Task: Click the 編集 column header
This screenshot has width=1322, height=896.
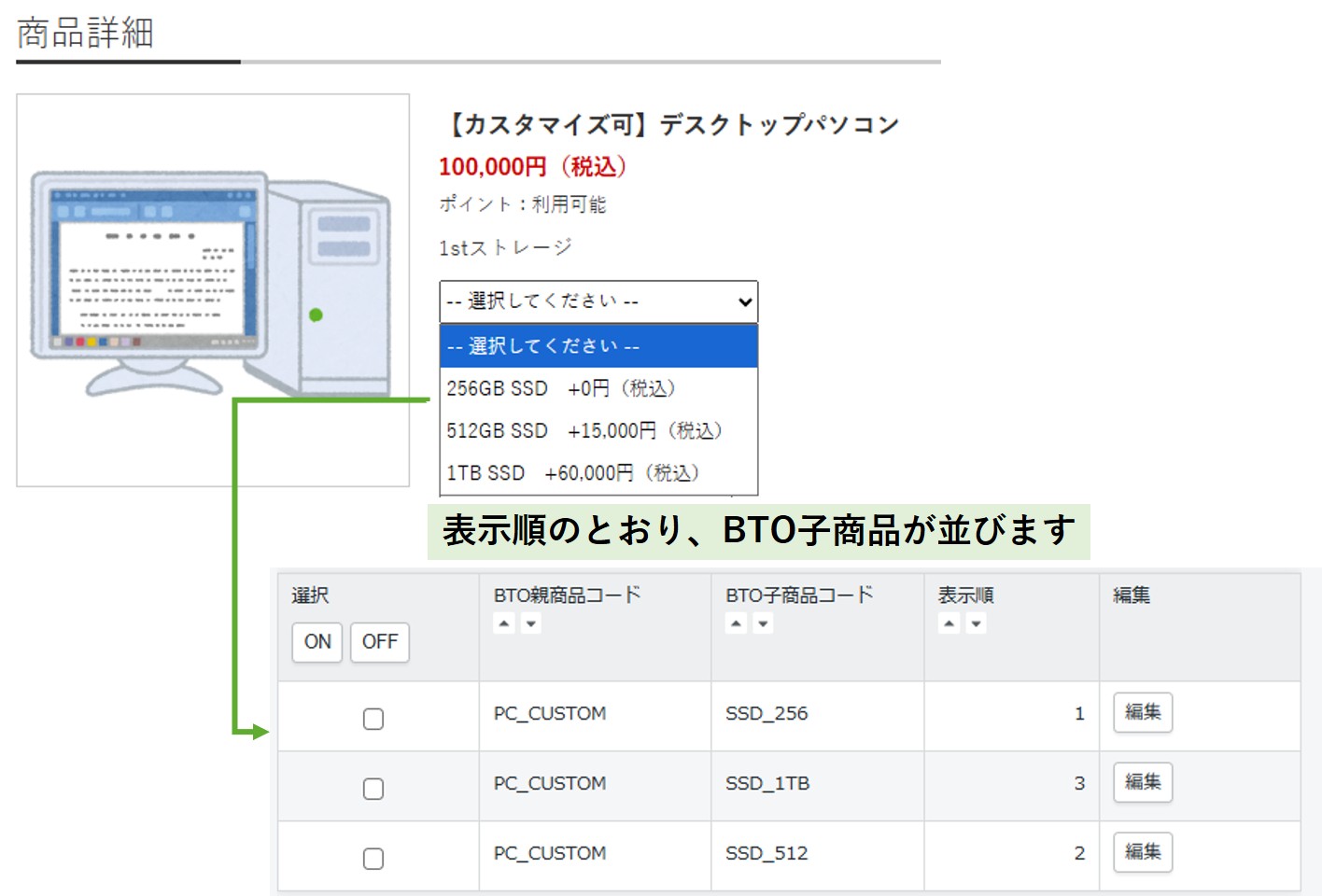Action: [x=1132, y=595]
